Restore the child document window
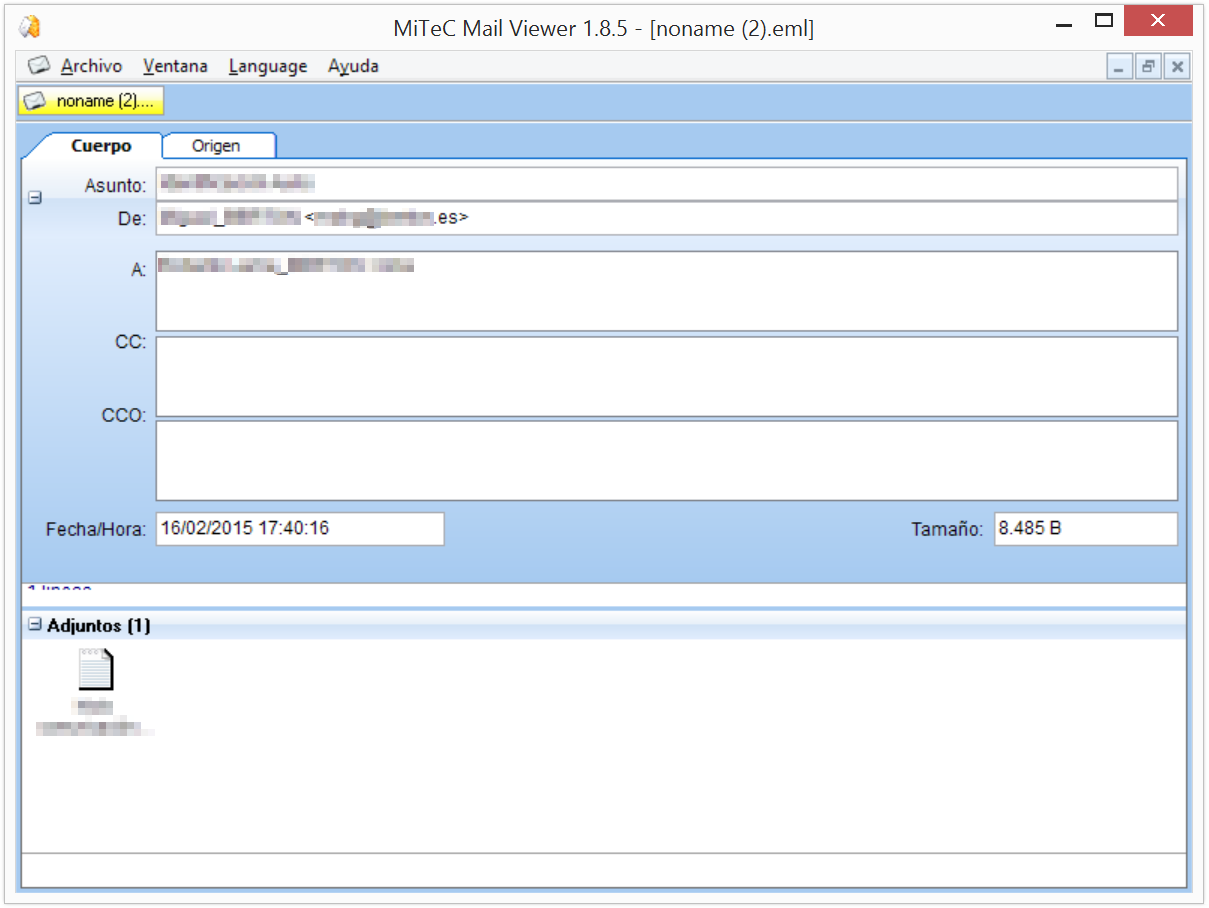Image resolution: width=1209 pixels, height=908 pixels. point(1147,66)
